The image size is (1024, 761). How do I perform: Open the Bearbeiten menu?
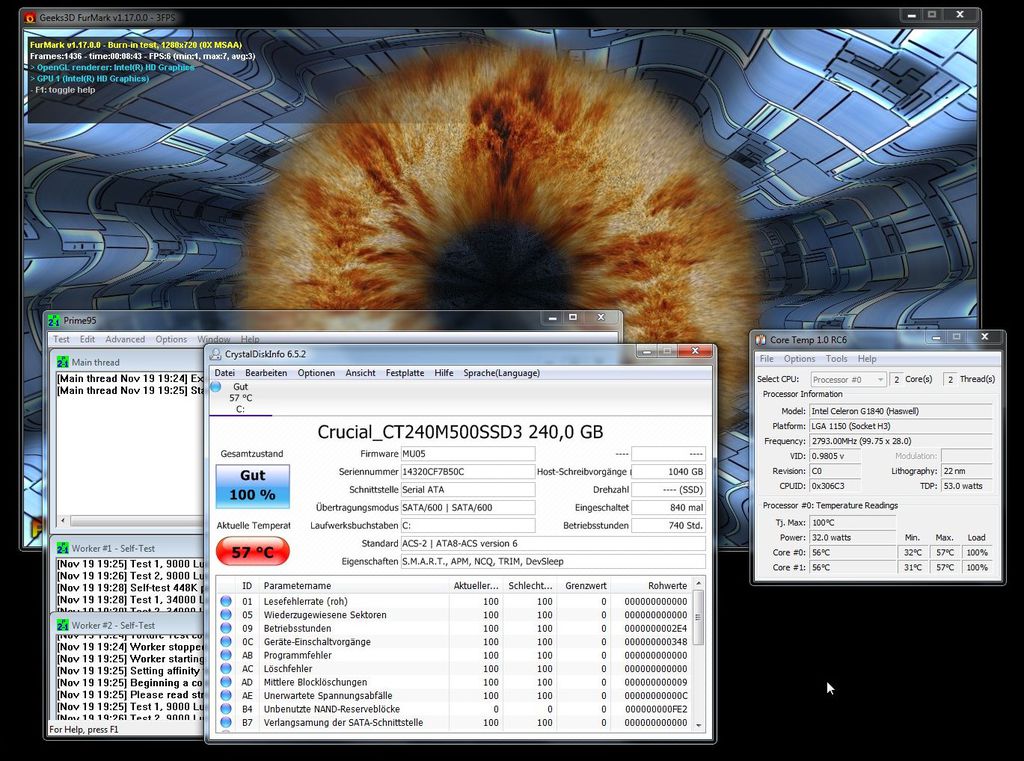tap(266, 373)
